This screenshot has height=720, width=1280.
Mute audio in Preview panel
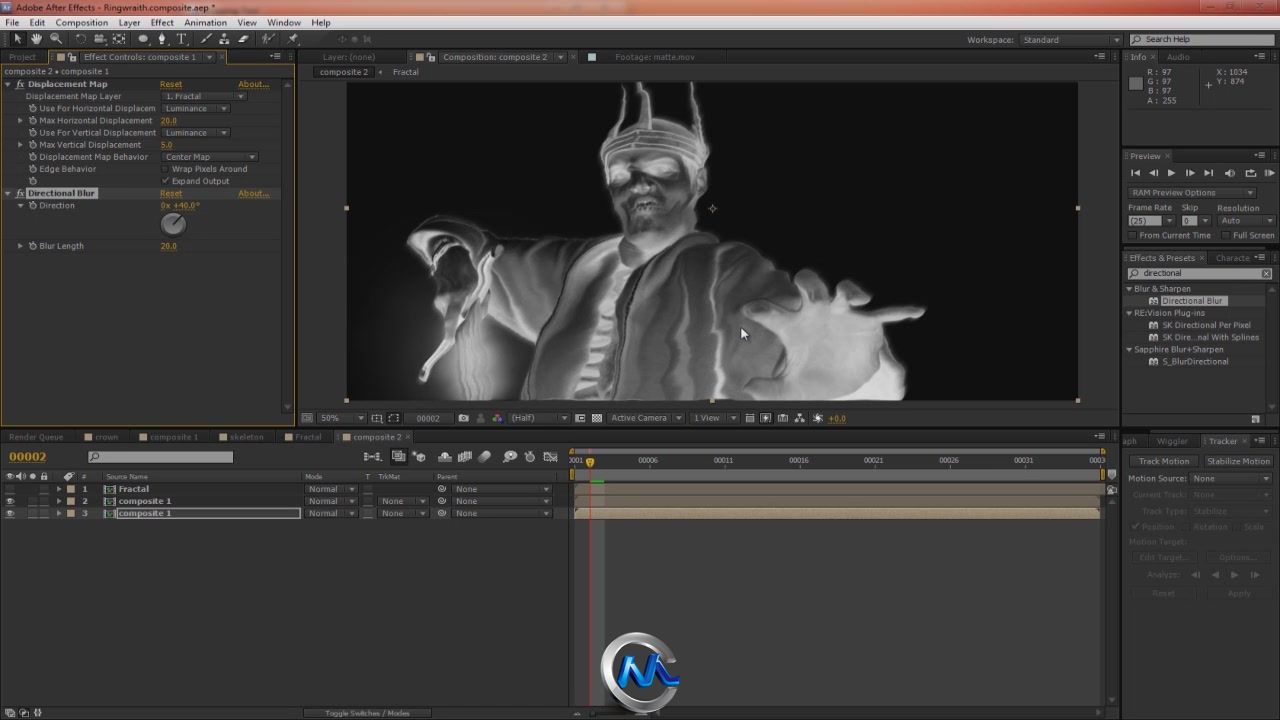[x=1230, y=173]
